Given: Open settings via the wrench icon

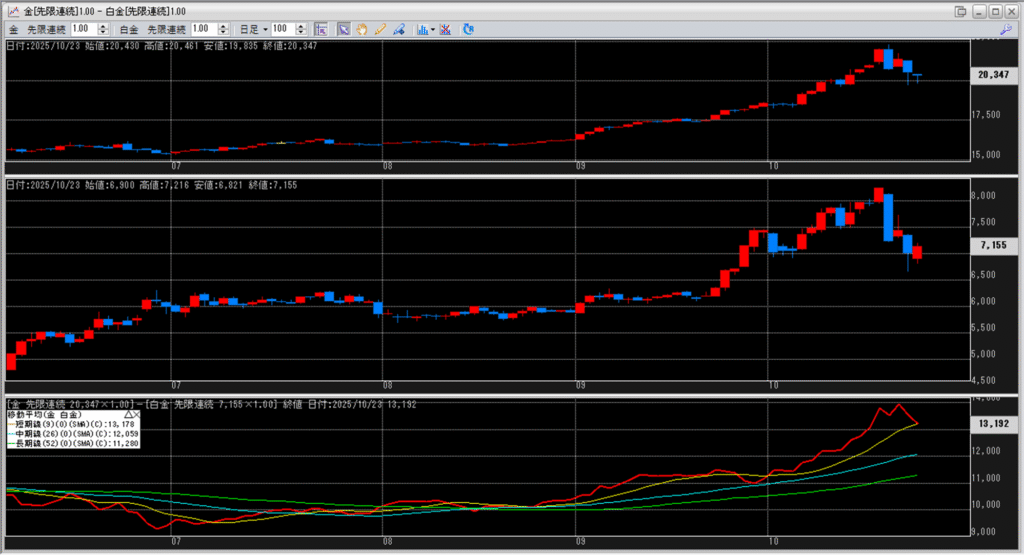Looking at the screenshot, I should (x=1006, y=30).
